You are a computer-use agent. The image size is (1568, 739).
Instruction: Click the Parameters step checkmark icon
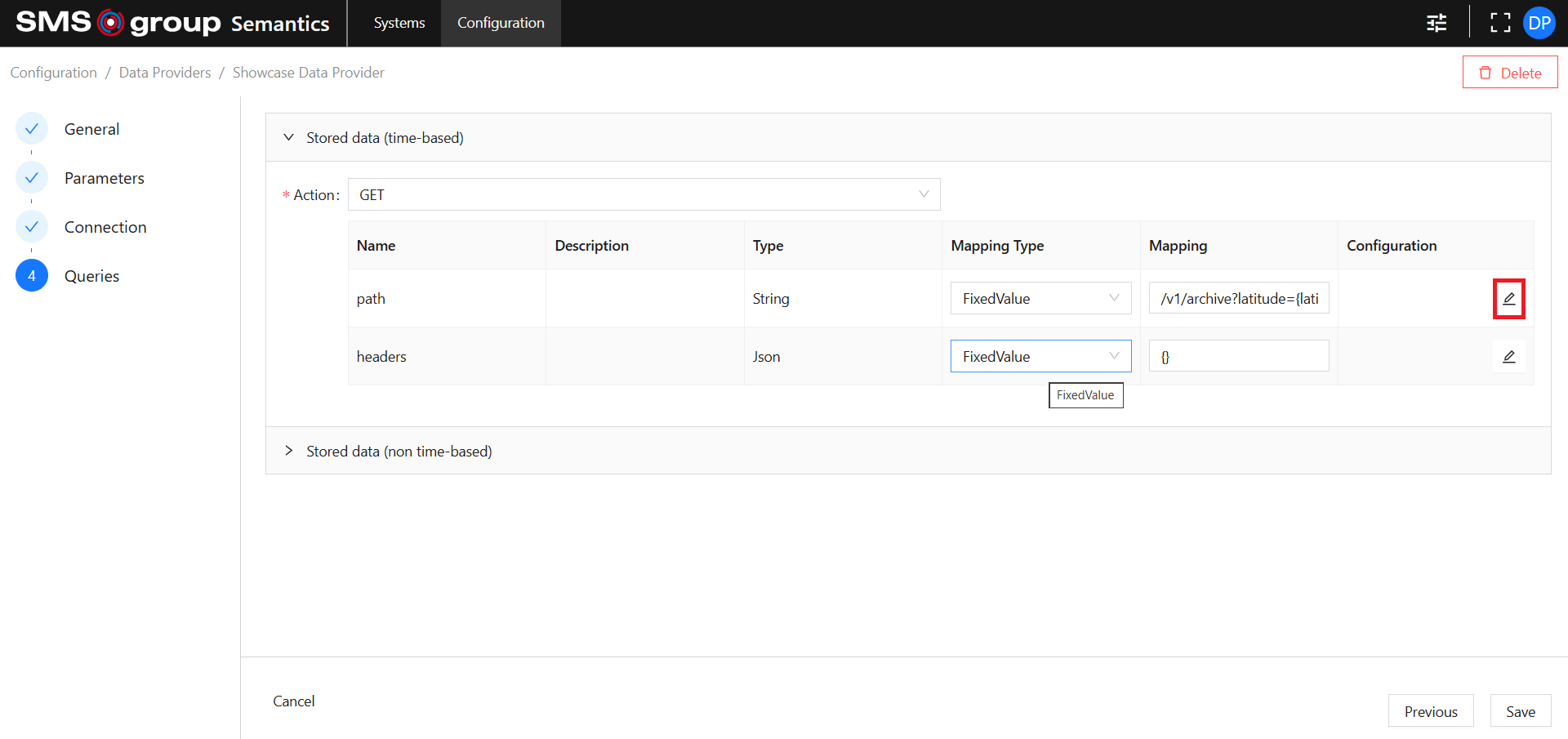pyautogui.click(x=32, y=178)
